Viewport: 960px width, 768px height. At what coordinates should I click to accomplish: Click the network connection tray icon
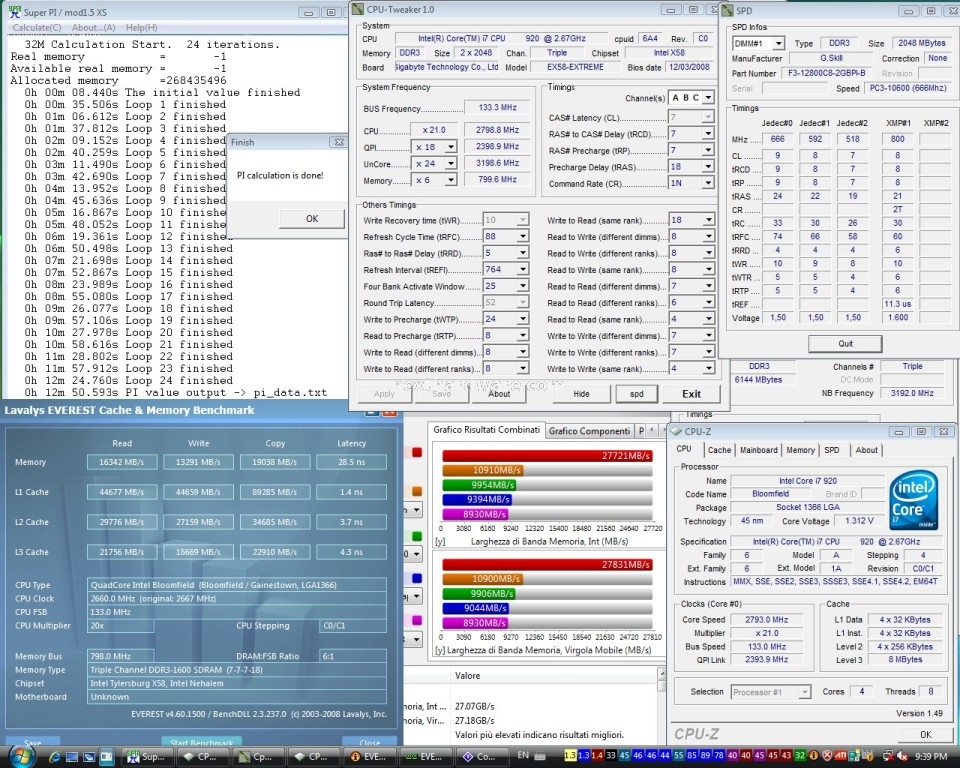coord(889,756)
